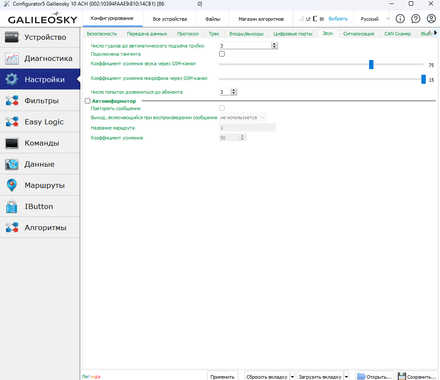Click the Название маршрута input field
Viewport: 440px width, 380px height.
[x=248, y=128]
